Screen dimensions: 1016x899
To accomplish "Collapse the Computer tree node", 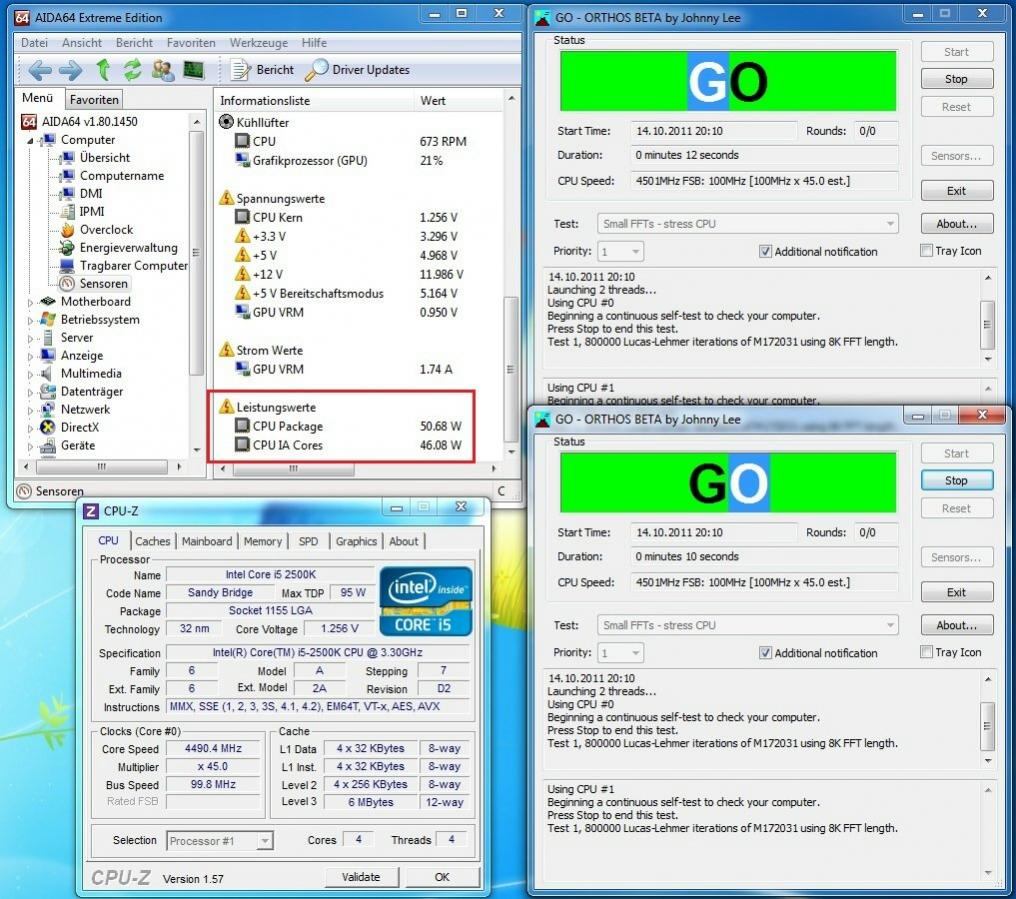I will pyautogui.click(x=30, y=141).
